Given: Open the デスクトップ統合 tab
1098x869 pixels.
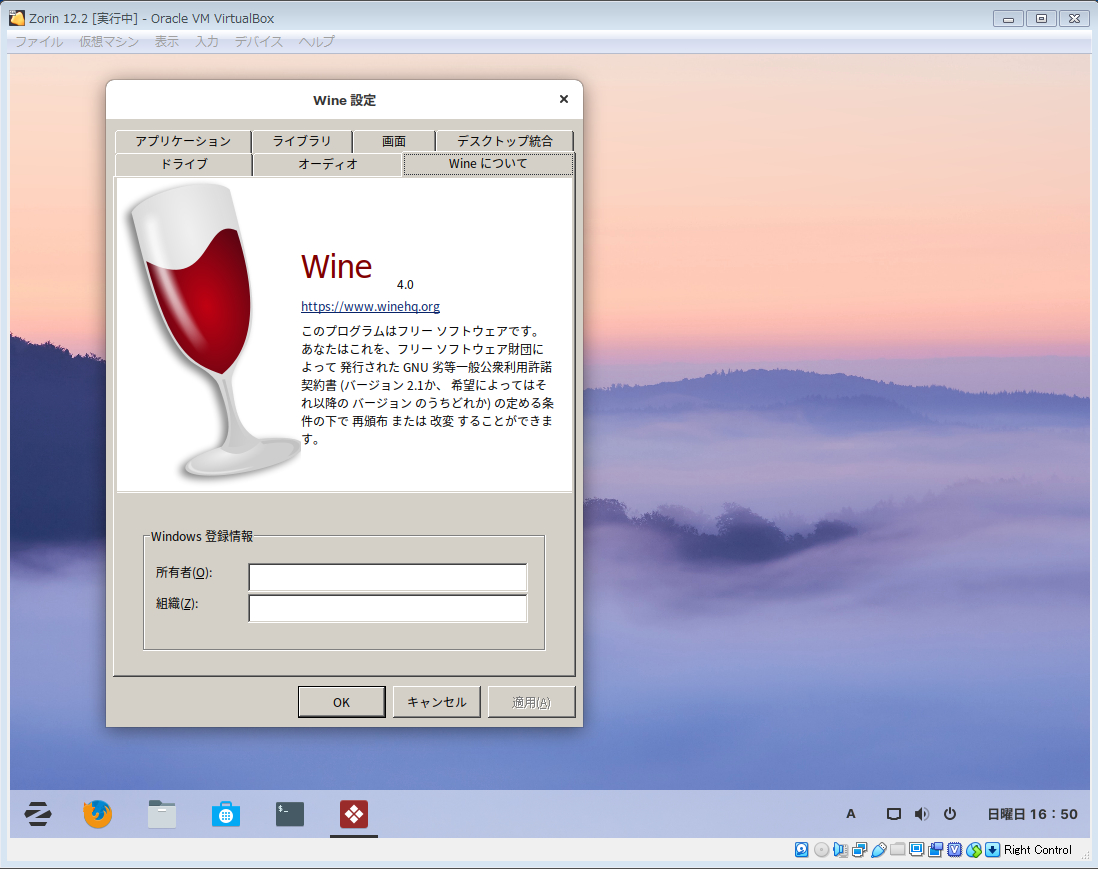Looking at the screenshot, I should pyautogui.click(x=505, y=141).
